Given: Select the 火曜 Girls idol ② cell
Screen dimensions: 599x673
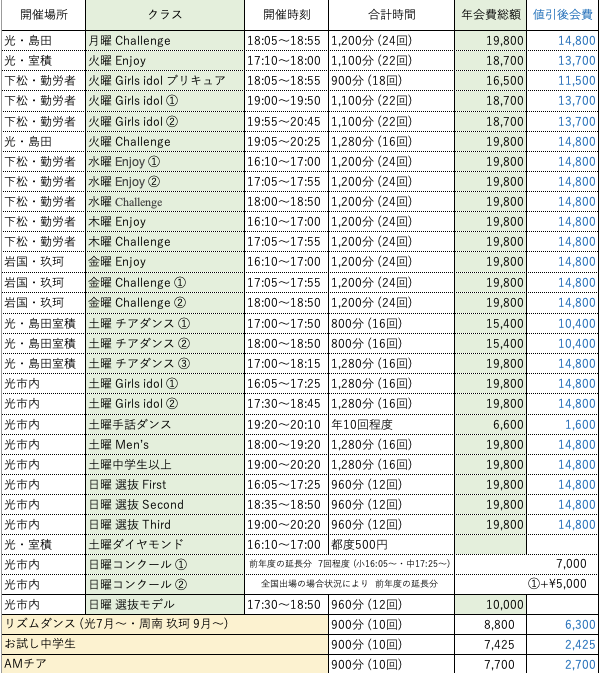Looking at the screenshot, I should 165,121.
